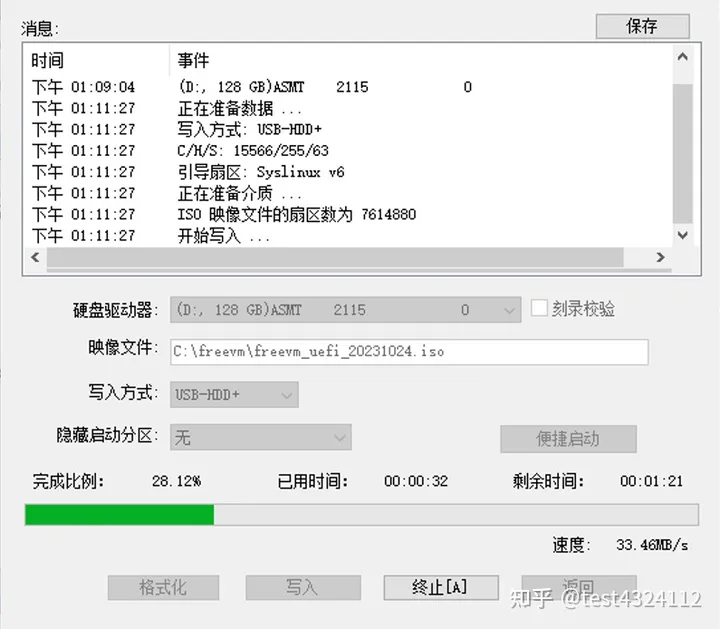Image resolution: width=720 pixels, height=629 pixels.
Task: Open the 隐藏启动分区 dropdown
Action: tap(261, 437)
